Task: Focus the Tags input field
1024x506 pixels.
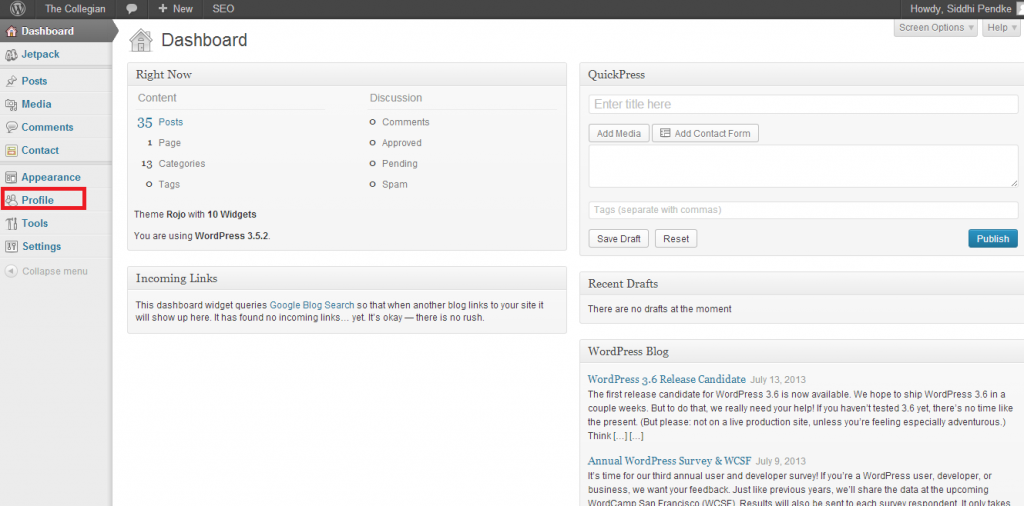Action: point(803,210)
